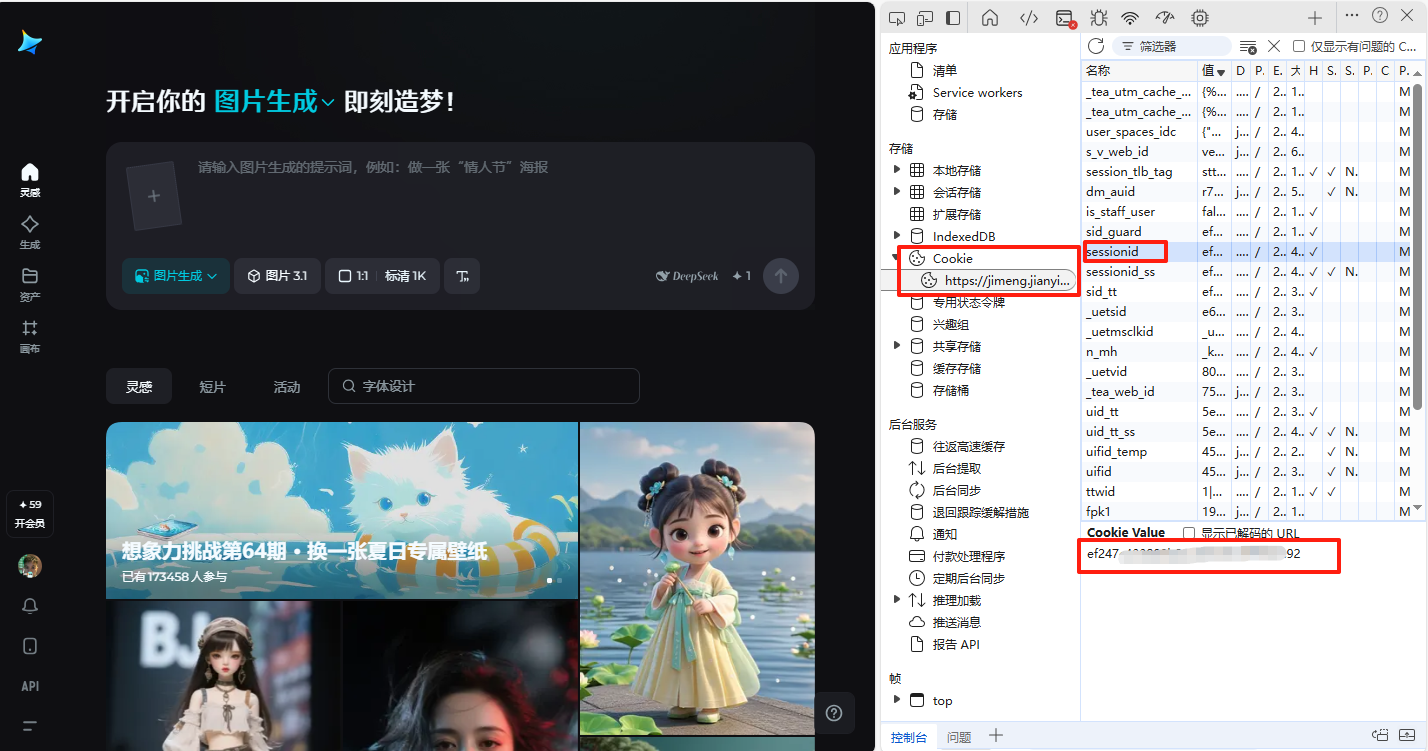Open the notification bell in sidebar
Image resolution: width=1428 pixels, height=751 pixels.
point(30,606)
